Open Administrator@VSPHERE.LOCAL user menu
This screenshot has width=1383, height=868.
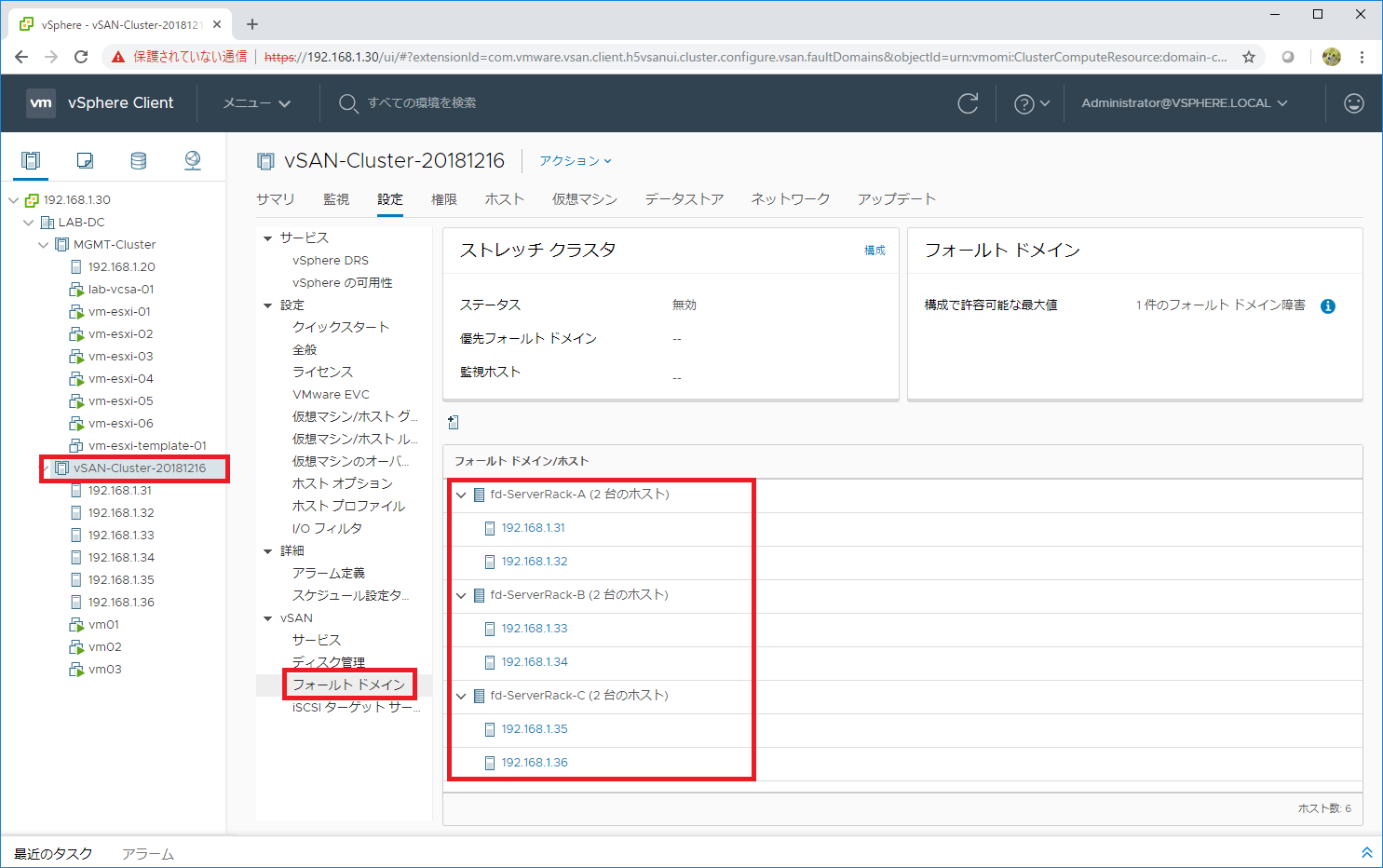(1185, 103)
